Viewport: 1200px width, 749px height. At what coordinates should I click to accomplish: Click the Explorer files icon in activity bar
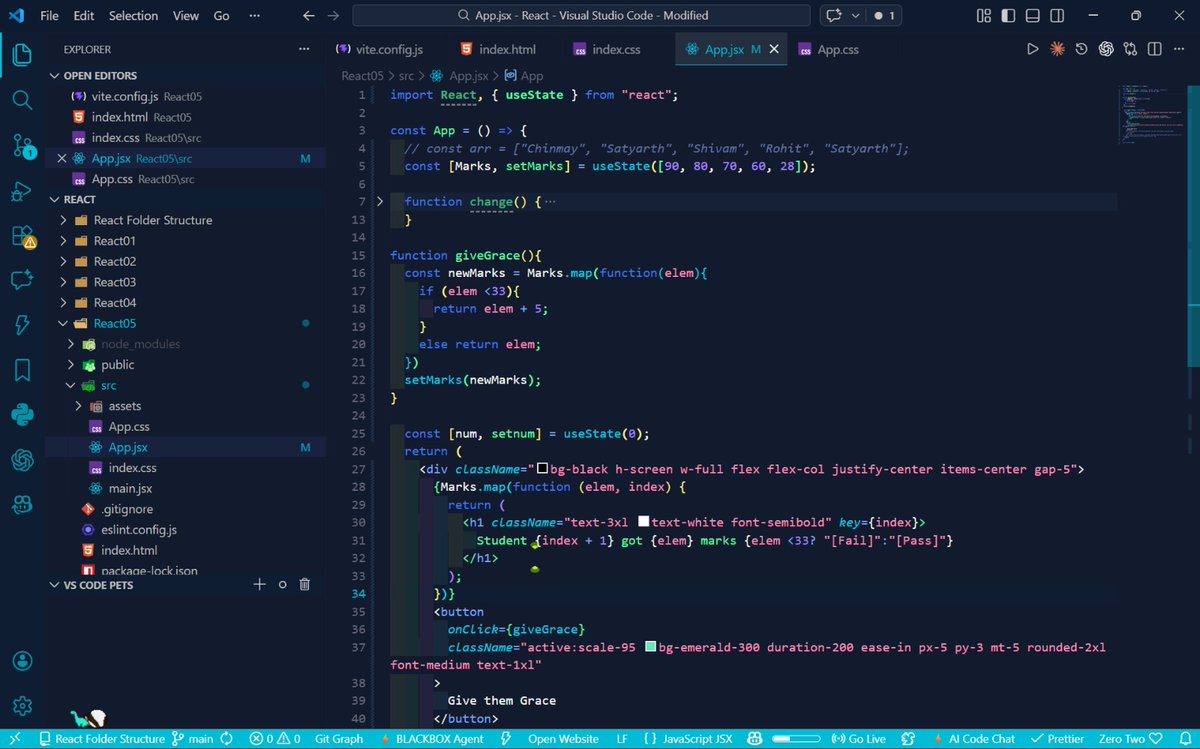[22, 55]
